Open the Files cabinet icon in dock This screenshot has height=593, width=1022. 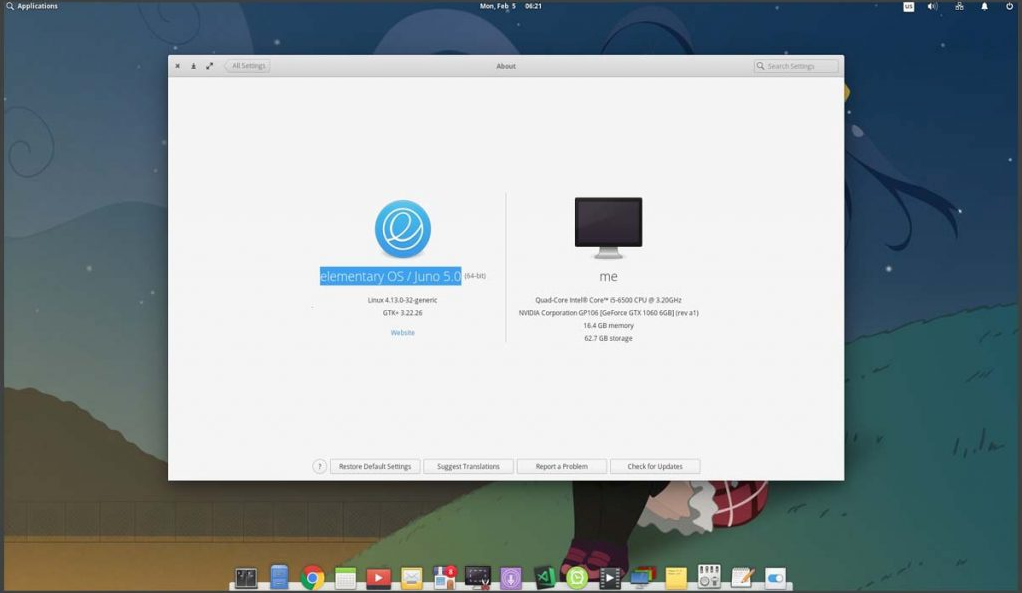point(279,577)
